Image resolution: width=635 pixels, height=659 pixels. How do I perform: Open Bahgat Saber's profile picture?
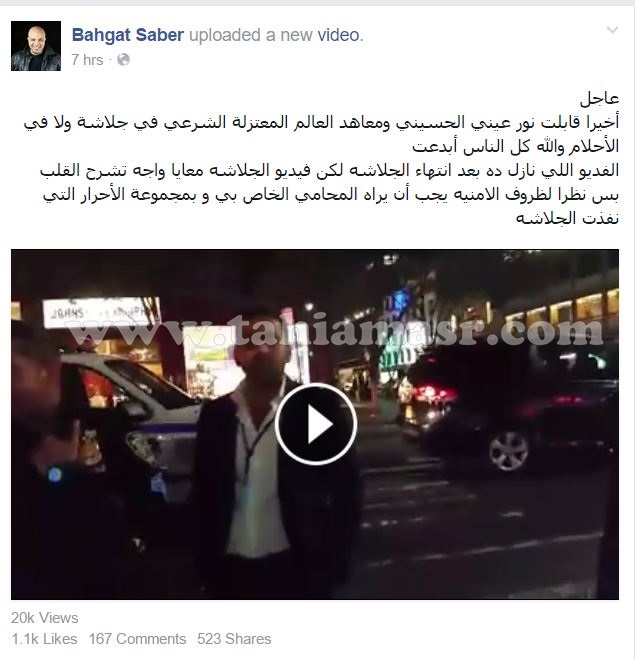(36, 46)
